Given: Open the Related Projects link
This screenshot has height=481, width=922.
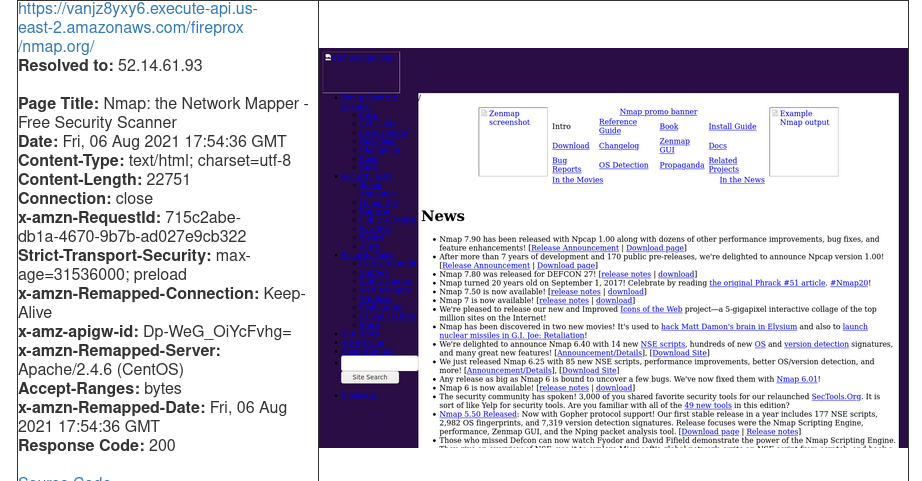Looking at the screenshot, I should tap(723, 165).
